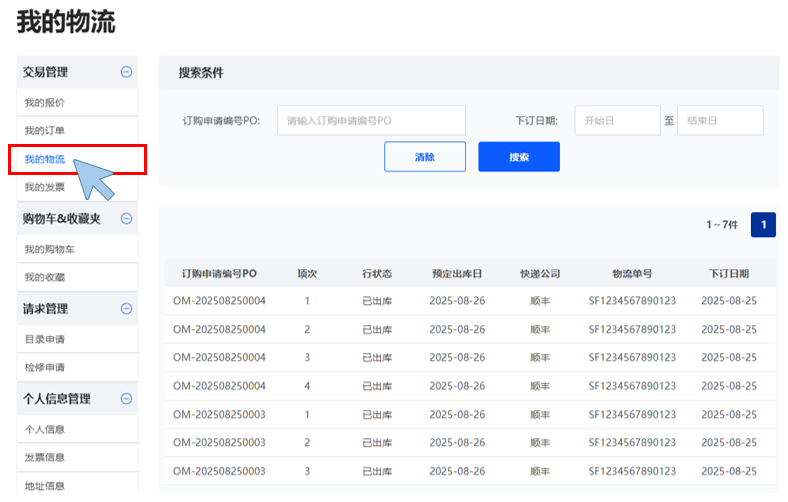Open 目录申请 in sidebar
This screenshot has width=788, height=502.
point(45,340)
